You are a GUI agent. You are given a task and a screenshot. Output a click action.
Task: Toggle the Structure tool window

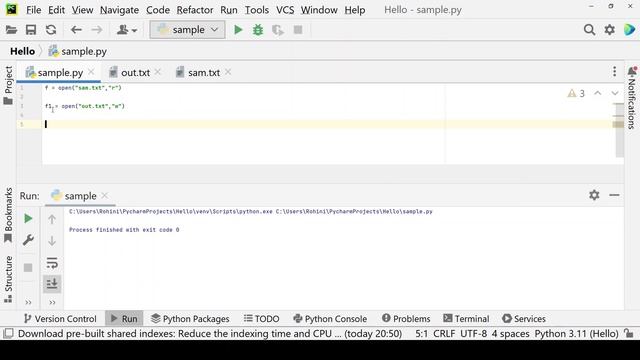pyautogui.click(x=8, y=279)
